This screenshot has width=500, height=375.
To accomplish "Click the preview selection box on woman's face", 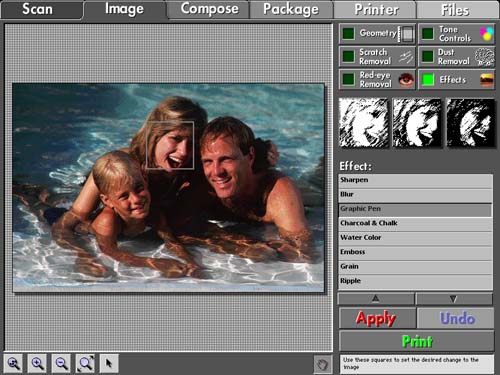I will pos(170,145).
